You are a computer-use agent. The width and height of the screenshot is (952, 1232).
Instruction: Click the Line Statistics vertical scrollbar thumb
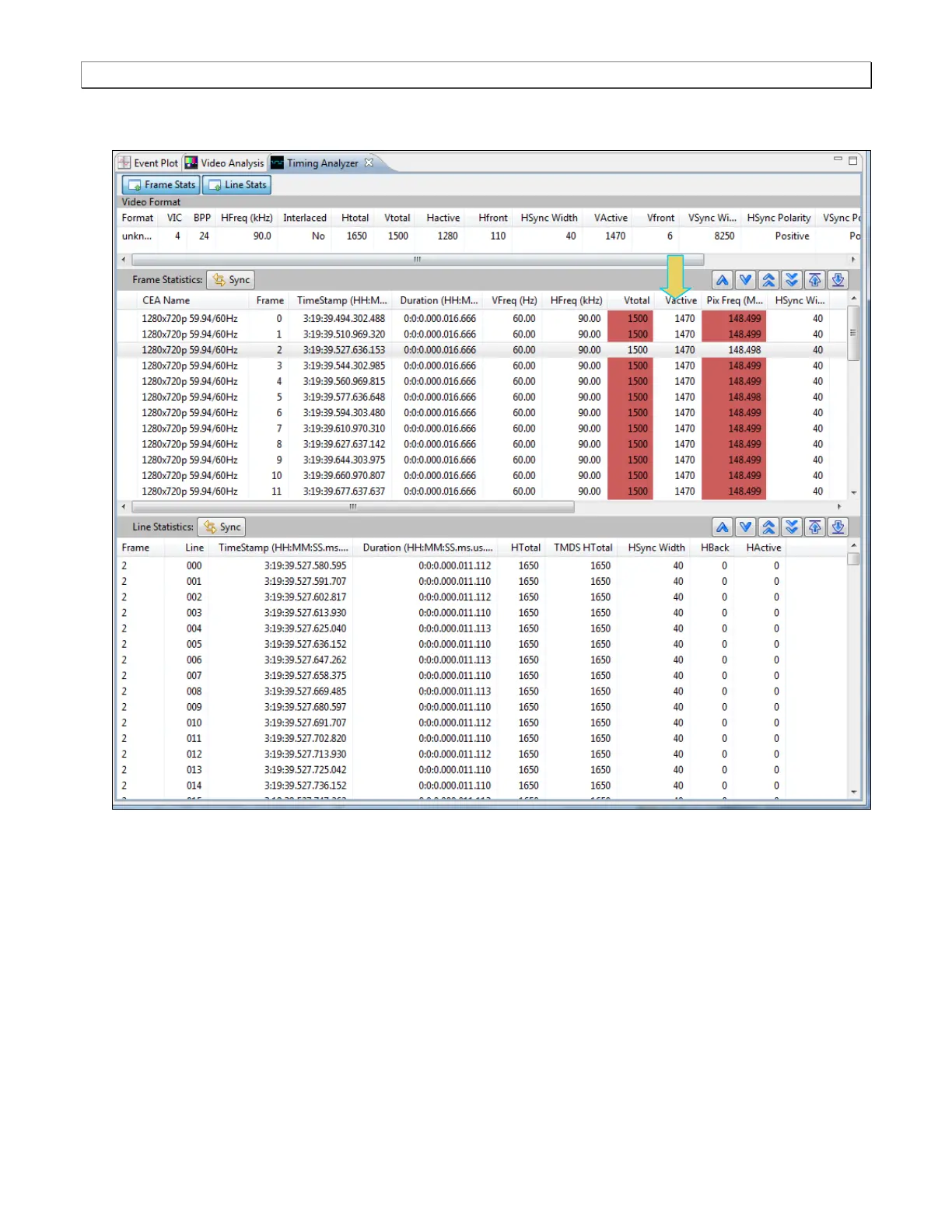click(853, 558)
